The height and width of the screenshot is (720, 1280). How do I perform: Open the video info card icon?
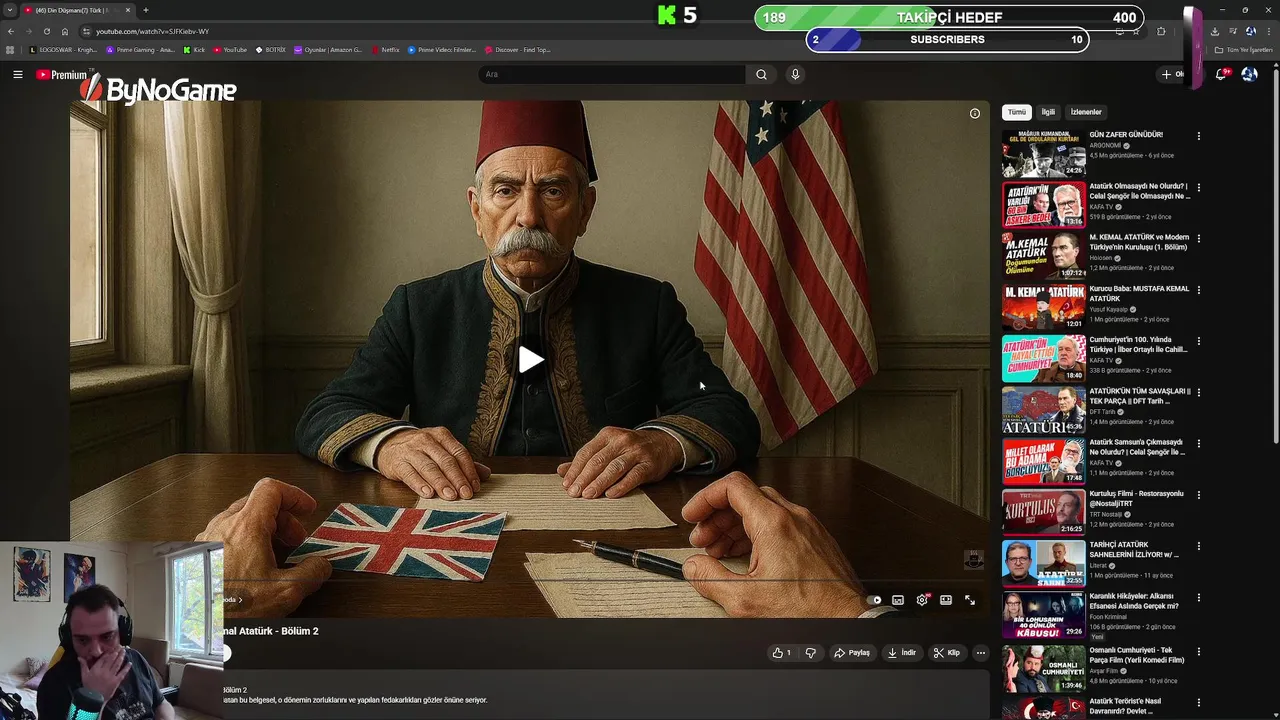point(975,114)
